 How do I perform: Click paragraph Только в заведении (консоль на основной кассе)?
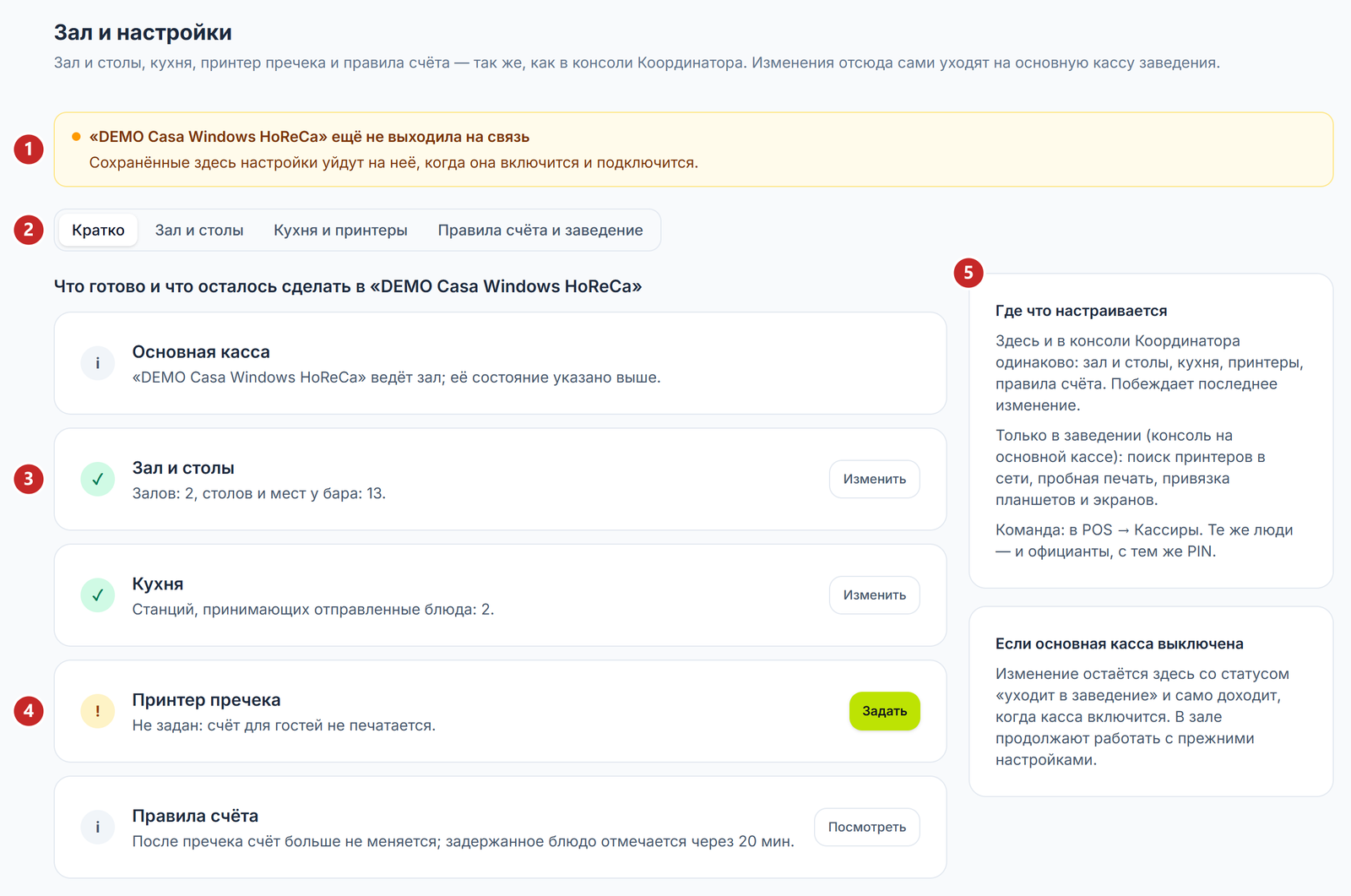(x=1130, y=468)
